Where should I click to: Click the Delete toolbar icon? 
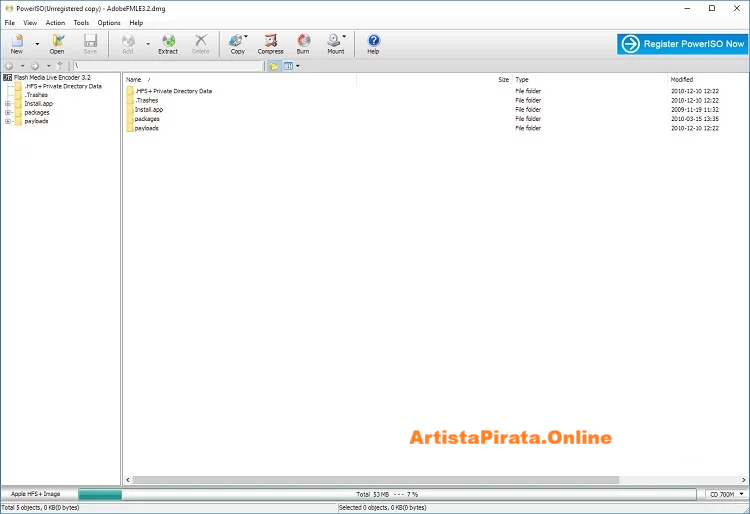[201, 44]
